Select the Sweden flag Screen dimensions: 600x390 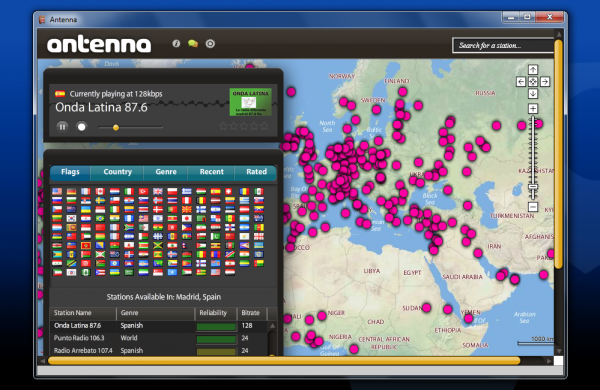[x=100, y=201]
